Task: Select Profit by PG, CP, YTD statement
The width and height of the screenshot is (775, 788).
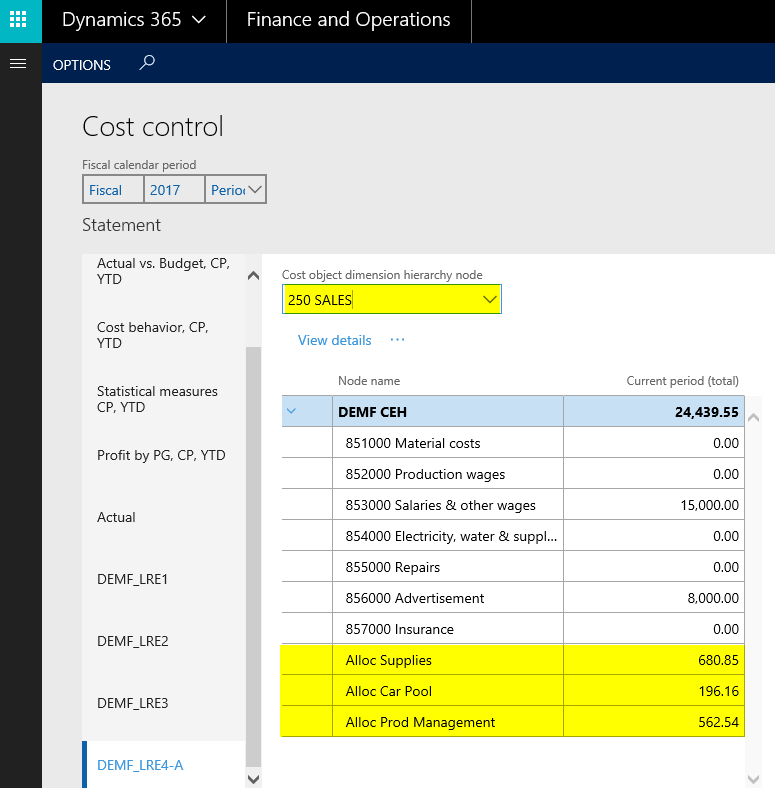Action: [x=161, y=455]
